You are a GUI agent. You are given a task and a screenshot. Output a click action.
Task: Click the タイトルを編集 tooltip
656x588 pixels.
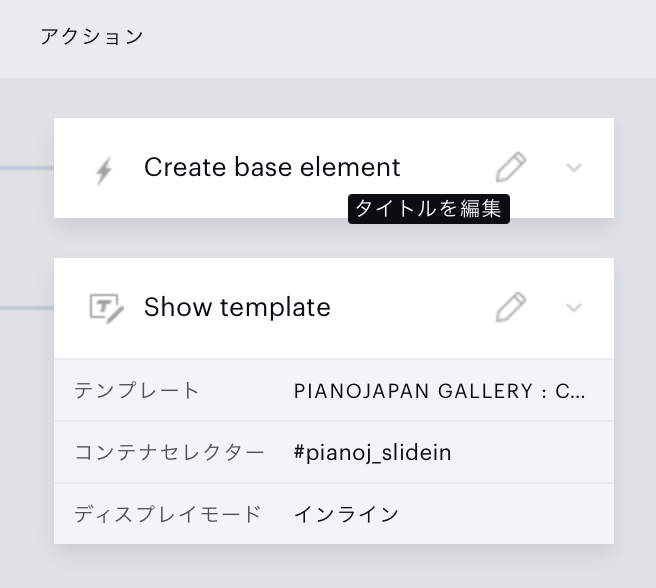(x=429, y=209)
